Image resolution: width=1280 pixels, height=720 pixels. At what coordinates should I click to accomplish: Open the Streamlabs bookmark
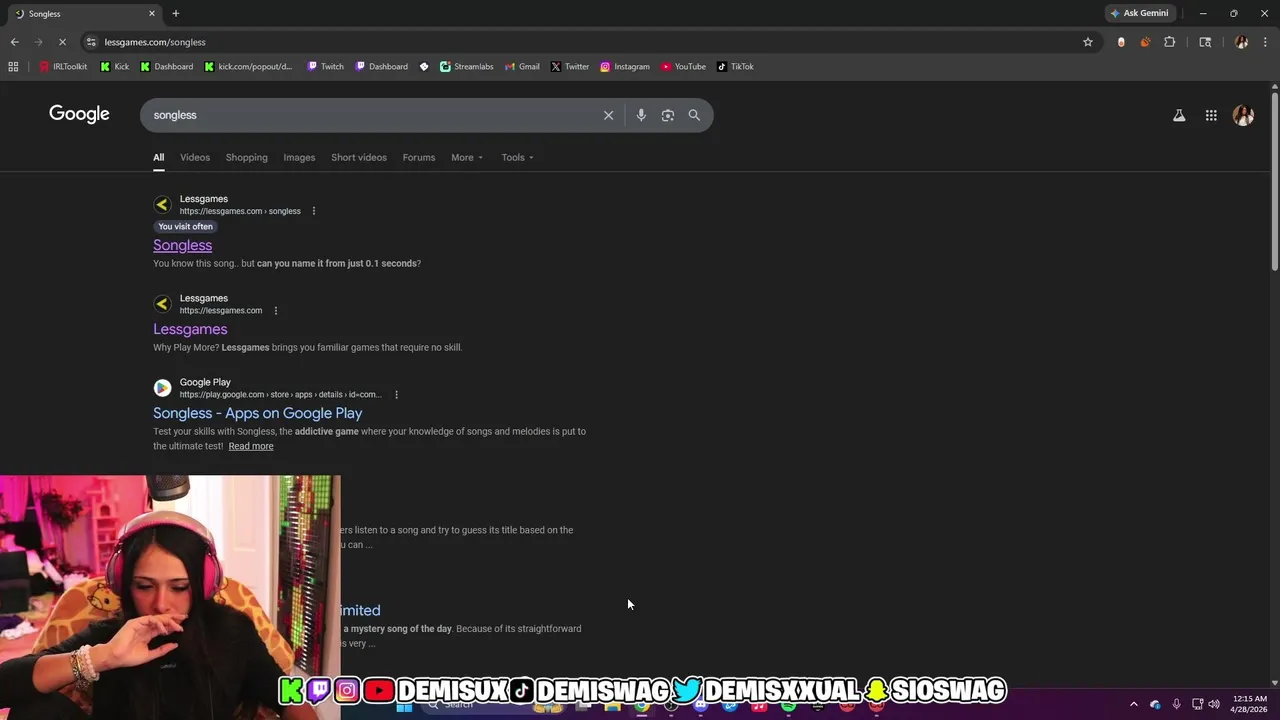click(x=467, y=67)
